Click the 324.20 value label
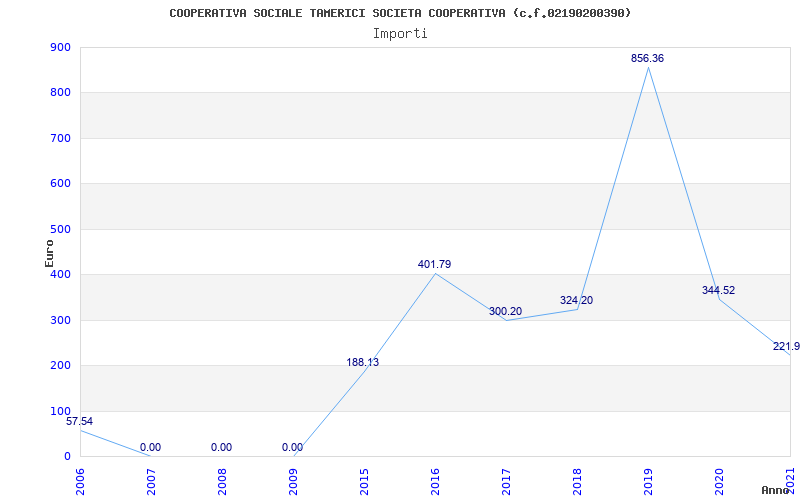The height and width of the screenshot is (500, 800). coord(577,300)
